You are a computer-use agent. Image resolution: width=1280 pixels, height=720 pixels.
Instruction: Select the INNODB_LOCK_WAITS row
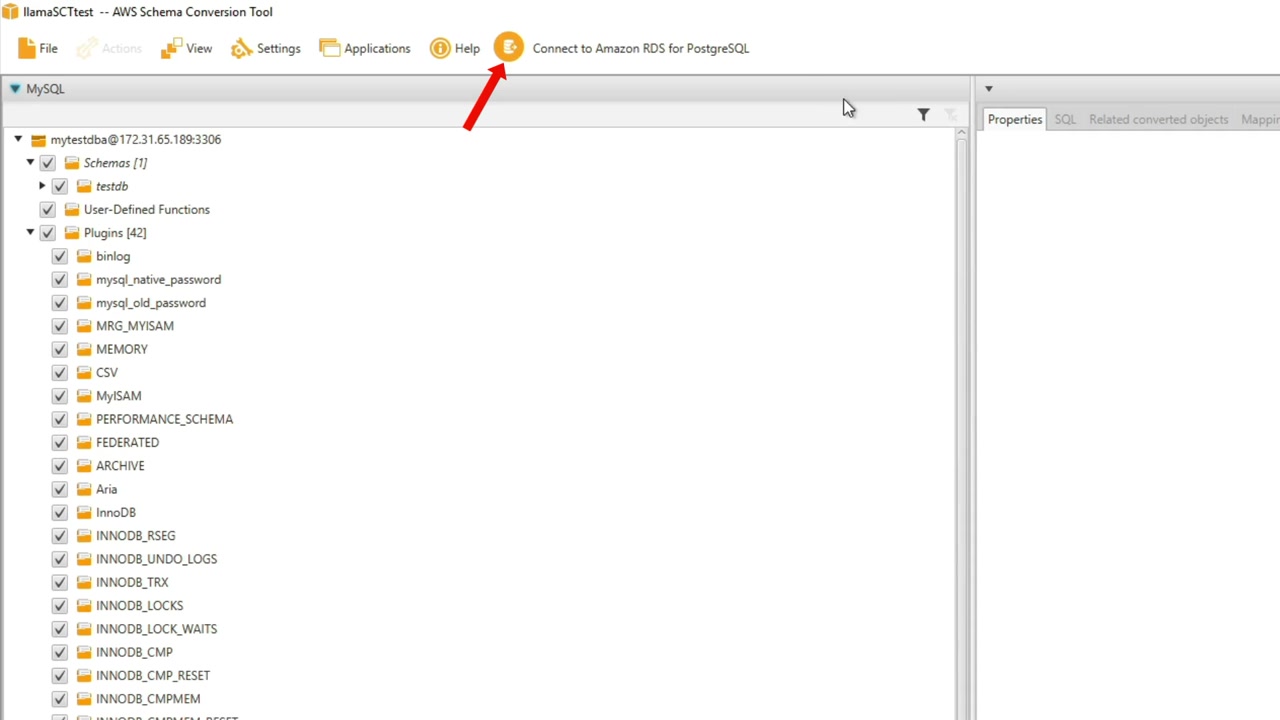click(156, 629)
